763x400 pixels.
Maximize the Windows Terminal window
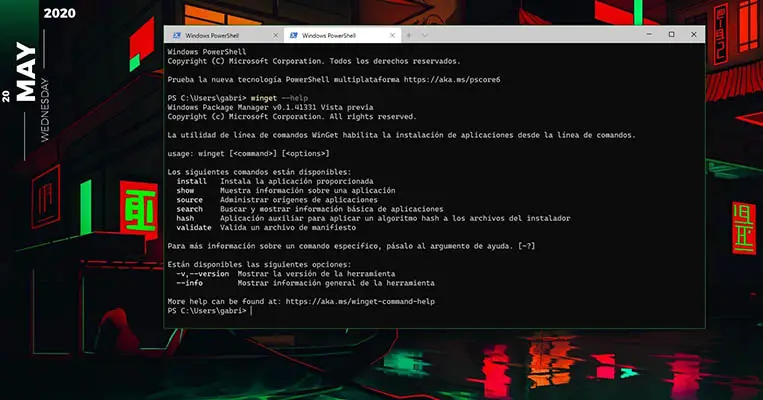coord(672,35)
